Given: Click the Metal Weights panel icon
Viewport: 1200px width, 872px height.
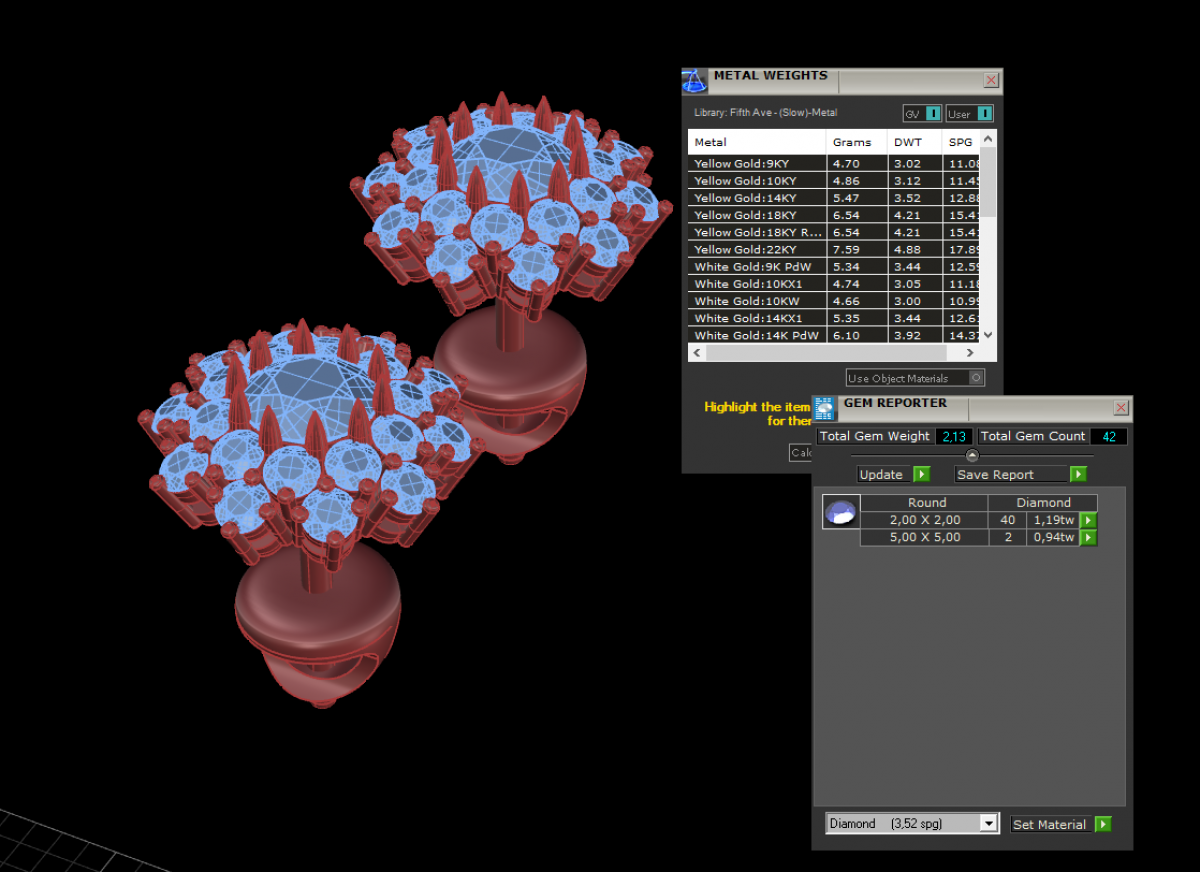Looking at the screenshot, I should click(694, 81).
